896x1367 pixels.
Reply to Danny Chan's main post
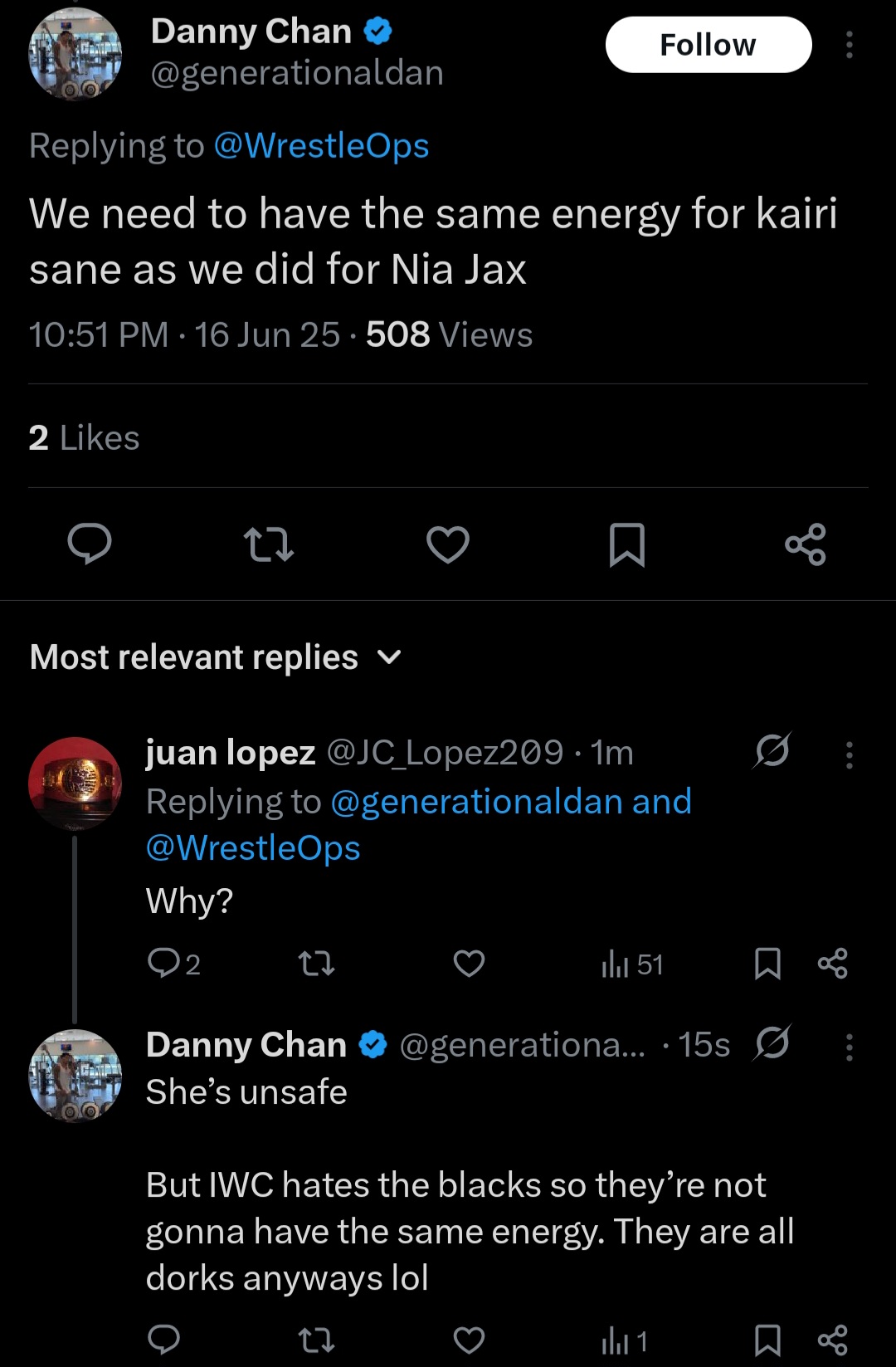(x=90, y=544)
